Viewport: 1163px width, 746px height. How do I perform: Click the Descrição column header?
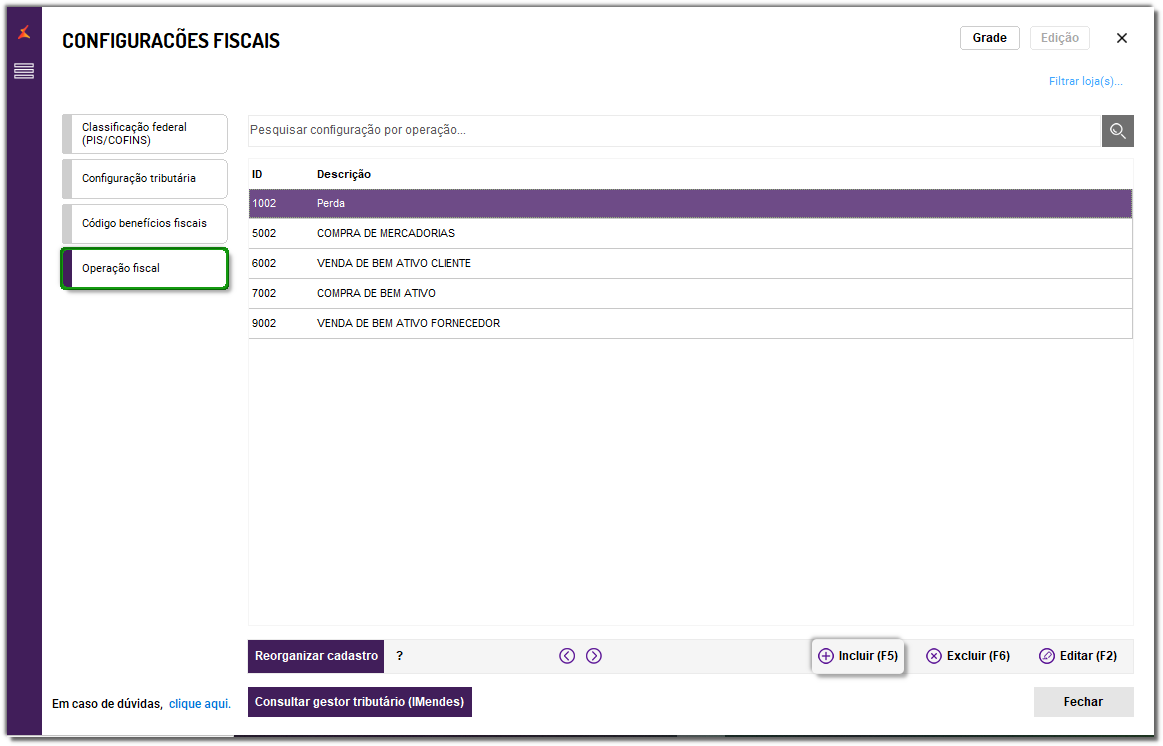tap(343, 175)
